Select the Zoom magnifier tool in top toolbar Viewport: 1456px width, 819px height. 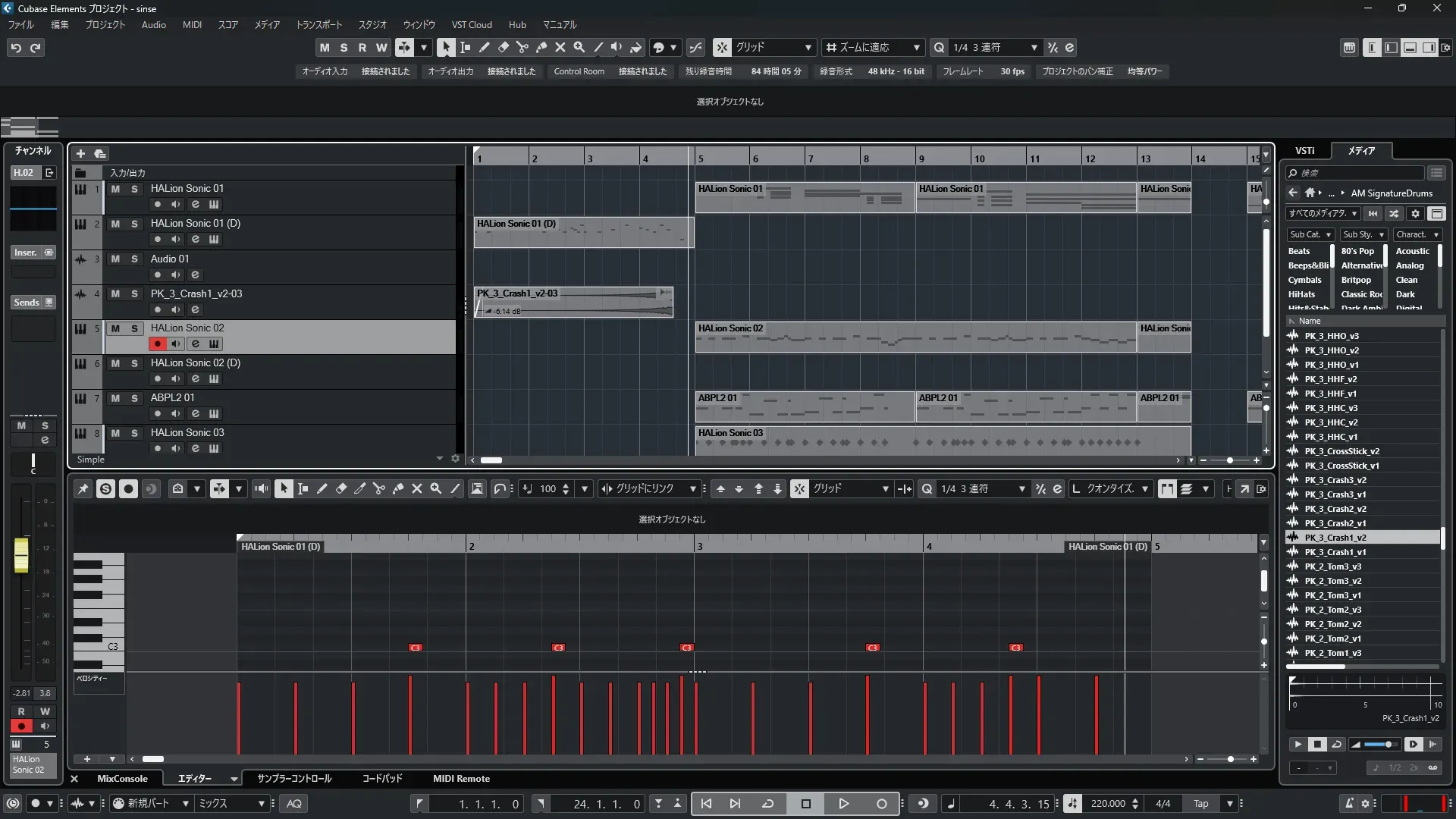click(579, 47)
